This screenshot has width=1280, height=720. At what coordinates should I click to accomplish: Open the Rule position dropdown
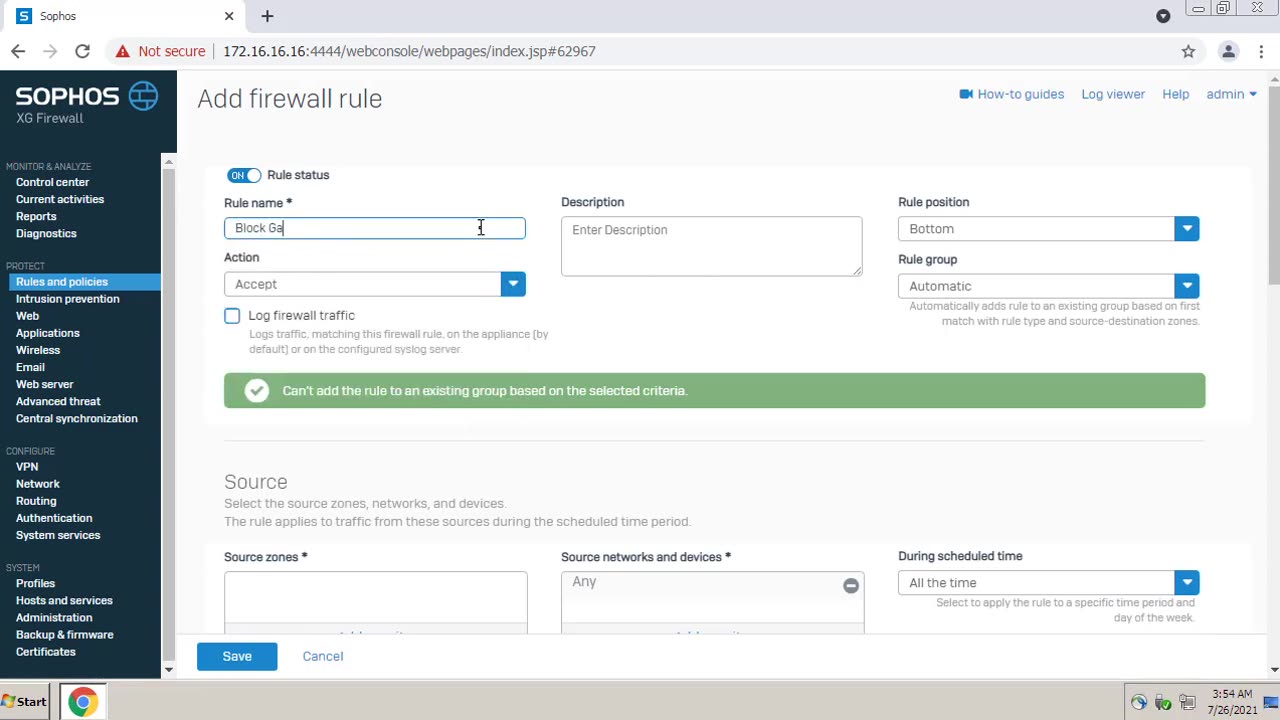pos(1048,229)
